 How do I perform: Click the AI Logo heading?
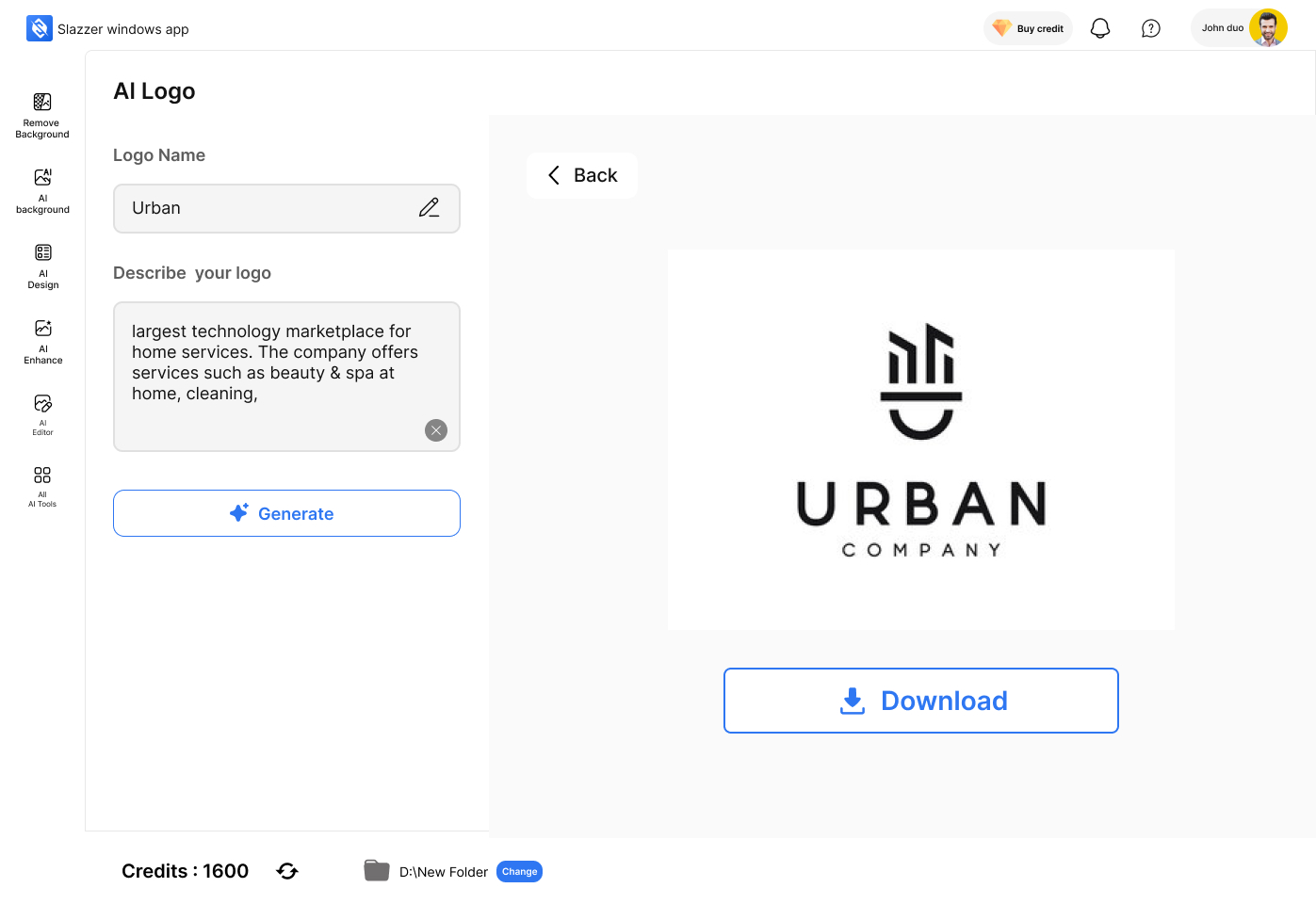[154, 91]
